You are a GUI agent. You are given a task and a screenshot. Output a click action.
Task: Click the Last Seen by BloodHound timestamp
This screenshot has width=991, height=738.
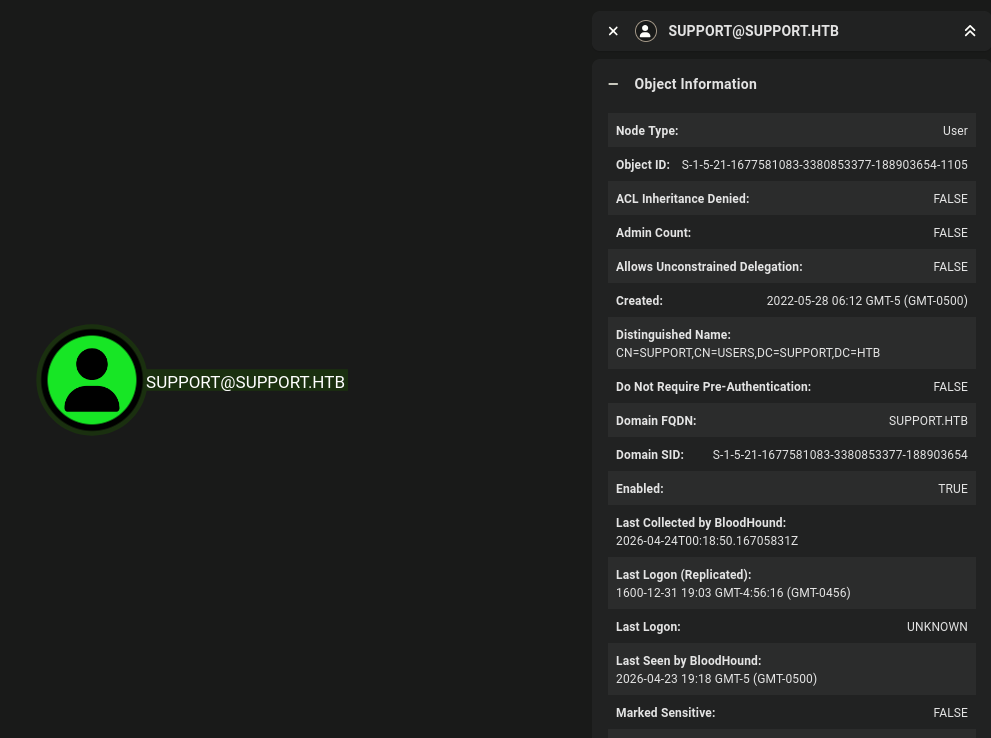pos(716,679)
